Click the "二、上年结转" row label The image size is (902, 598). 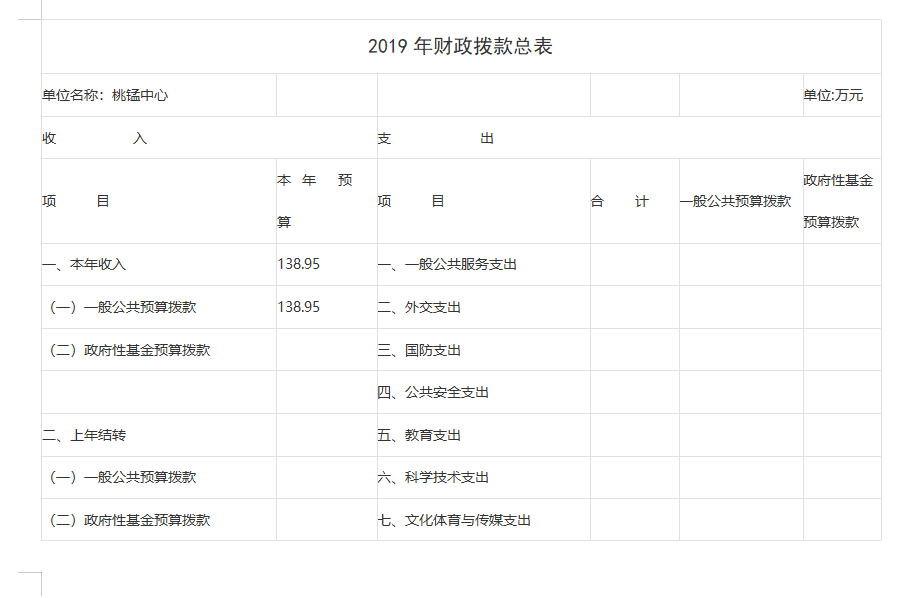coord(84,436)
